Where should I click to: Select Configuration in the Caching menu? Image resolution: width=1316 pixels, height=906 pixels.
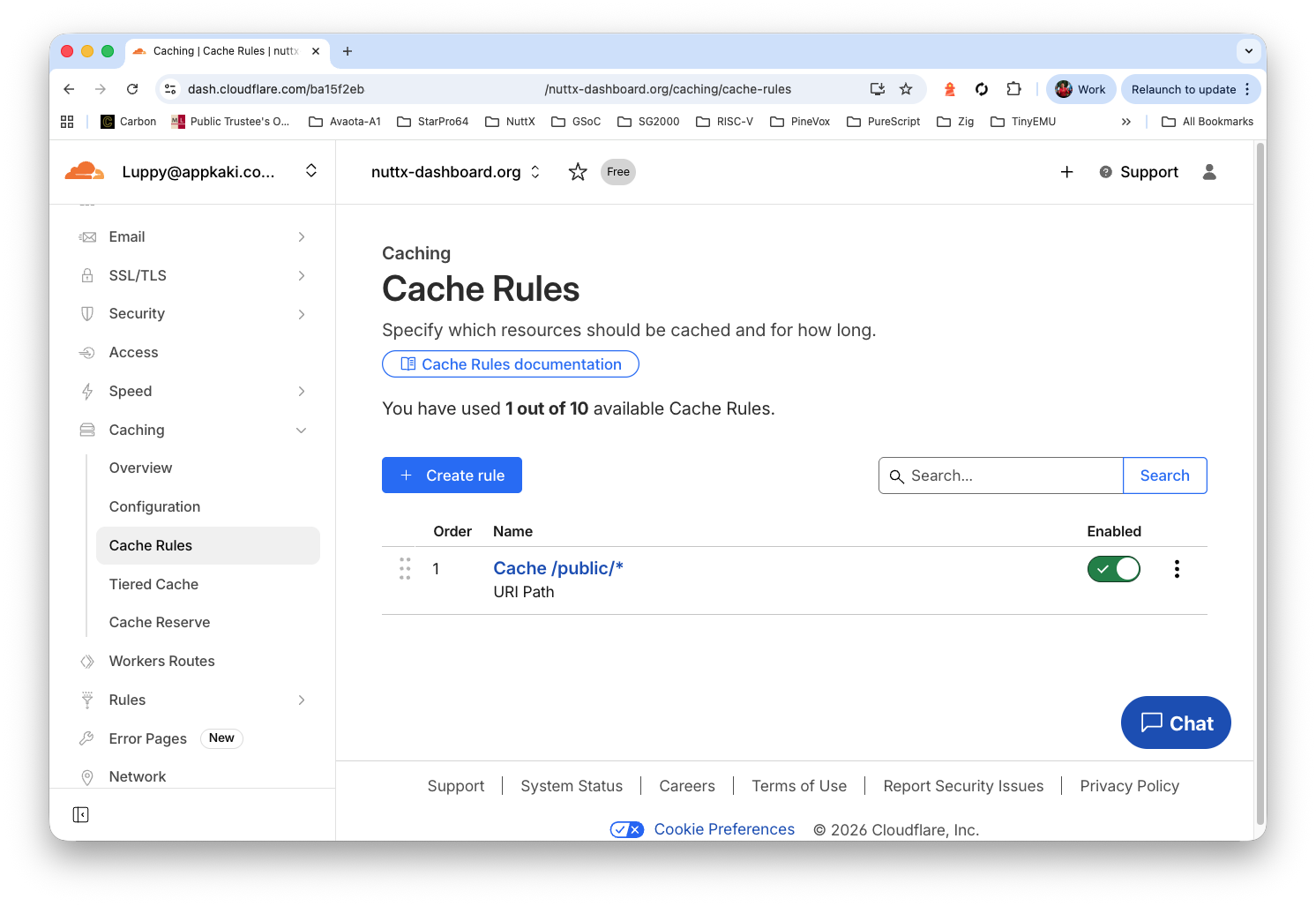(x=154, y=506)
